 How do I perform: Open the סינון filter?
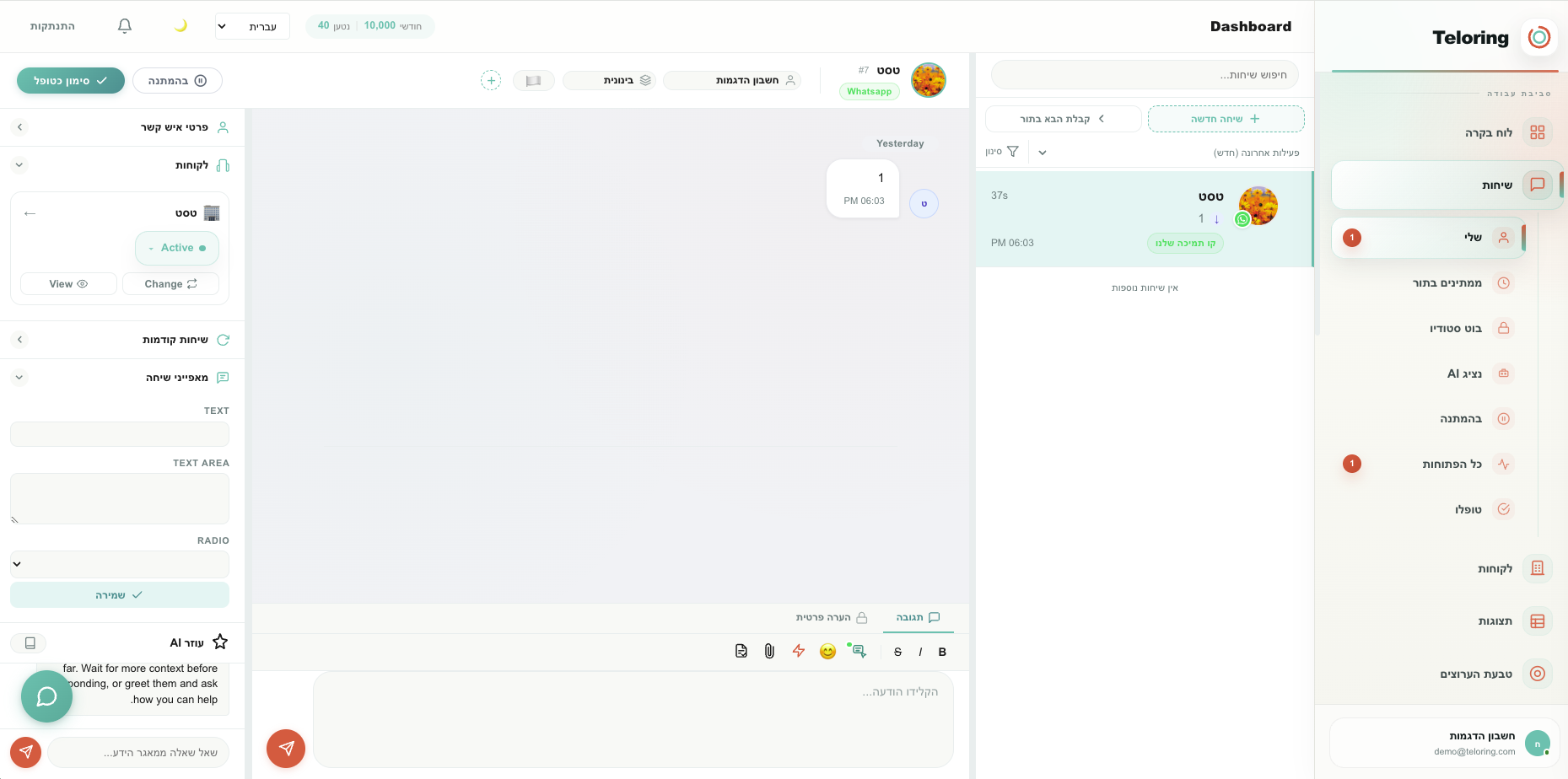1002,152
